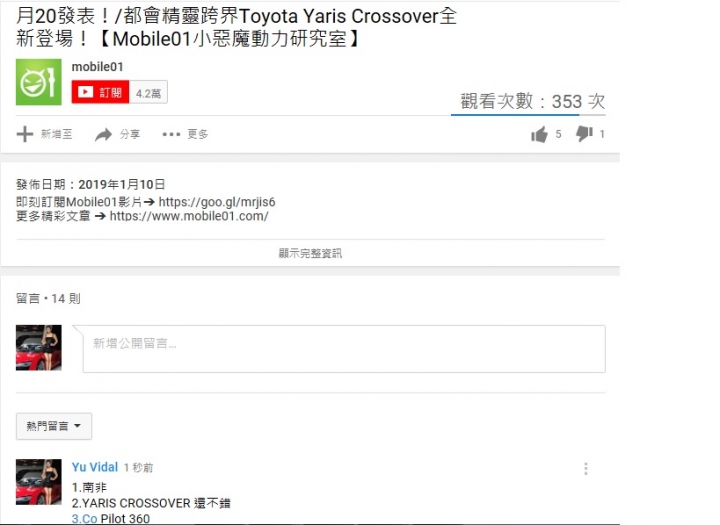This screenshot has width=720, height=525.
Task: Click the plus icon for 新增至
Action: 25,134
